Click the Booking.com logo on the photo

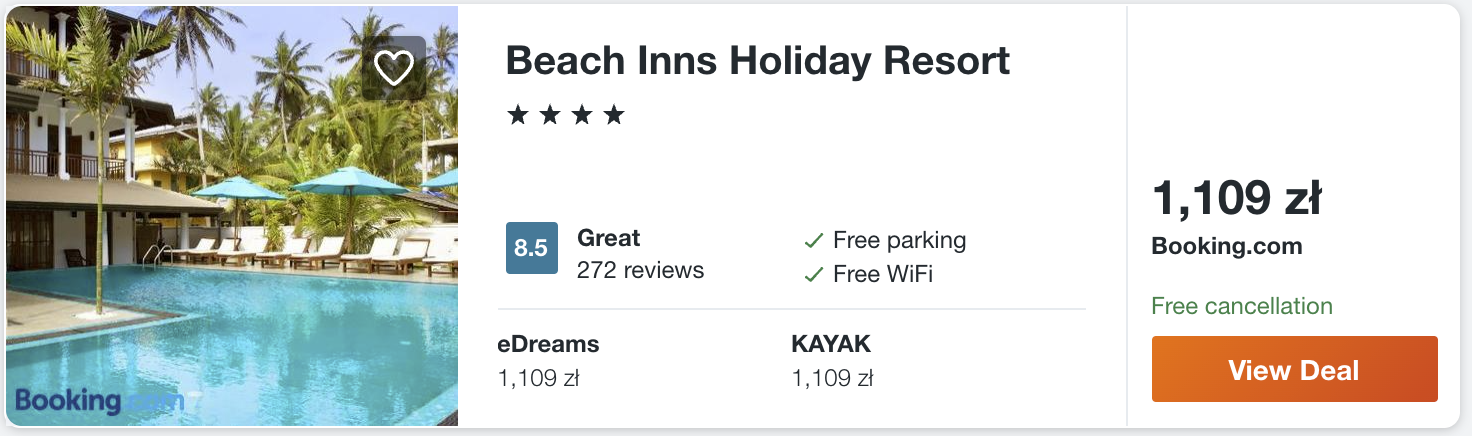pyautogui.click(x=99, y=401)
